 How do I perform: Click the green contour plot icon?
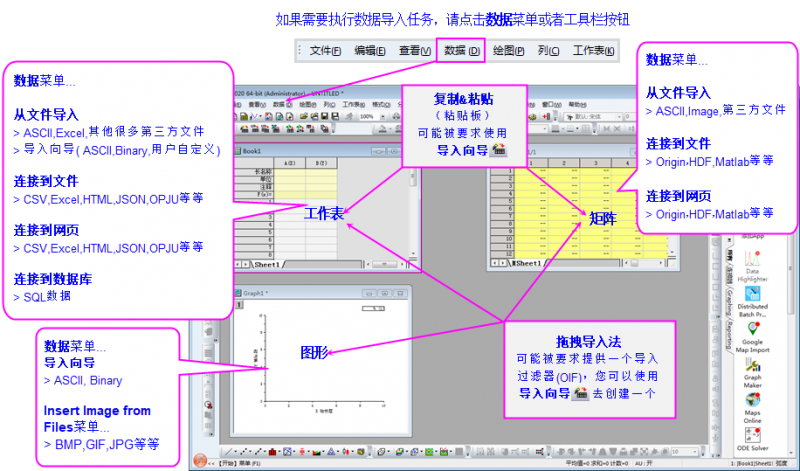tap(429, 452)
